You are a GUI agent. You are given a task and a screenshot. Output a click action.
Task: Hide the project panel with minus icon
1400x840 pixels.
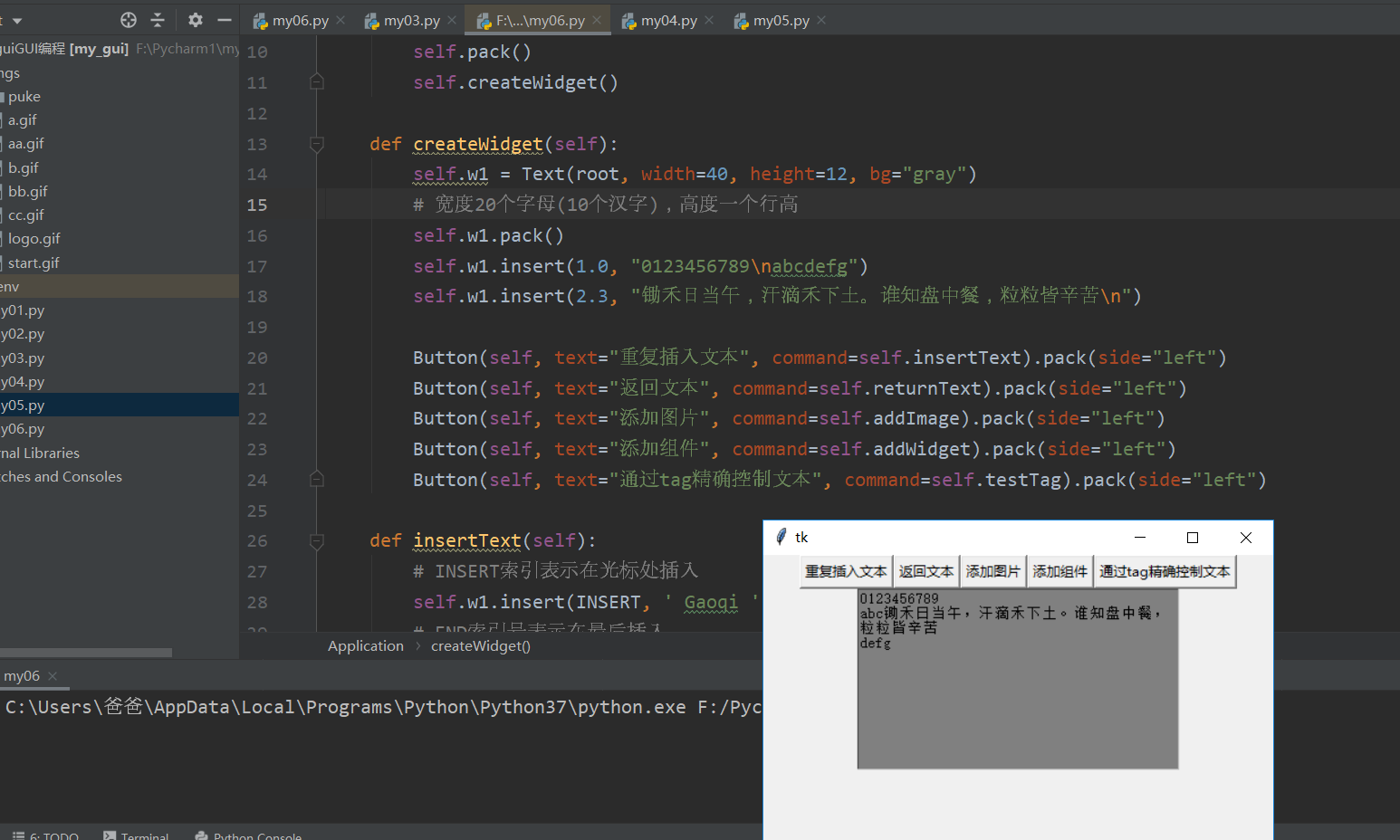[225, 20]
